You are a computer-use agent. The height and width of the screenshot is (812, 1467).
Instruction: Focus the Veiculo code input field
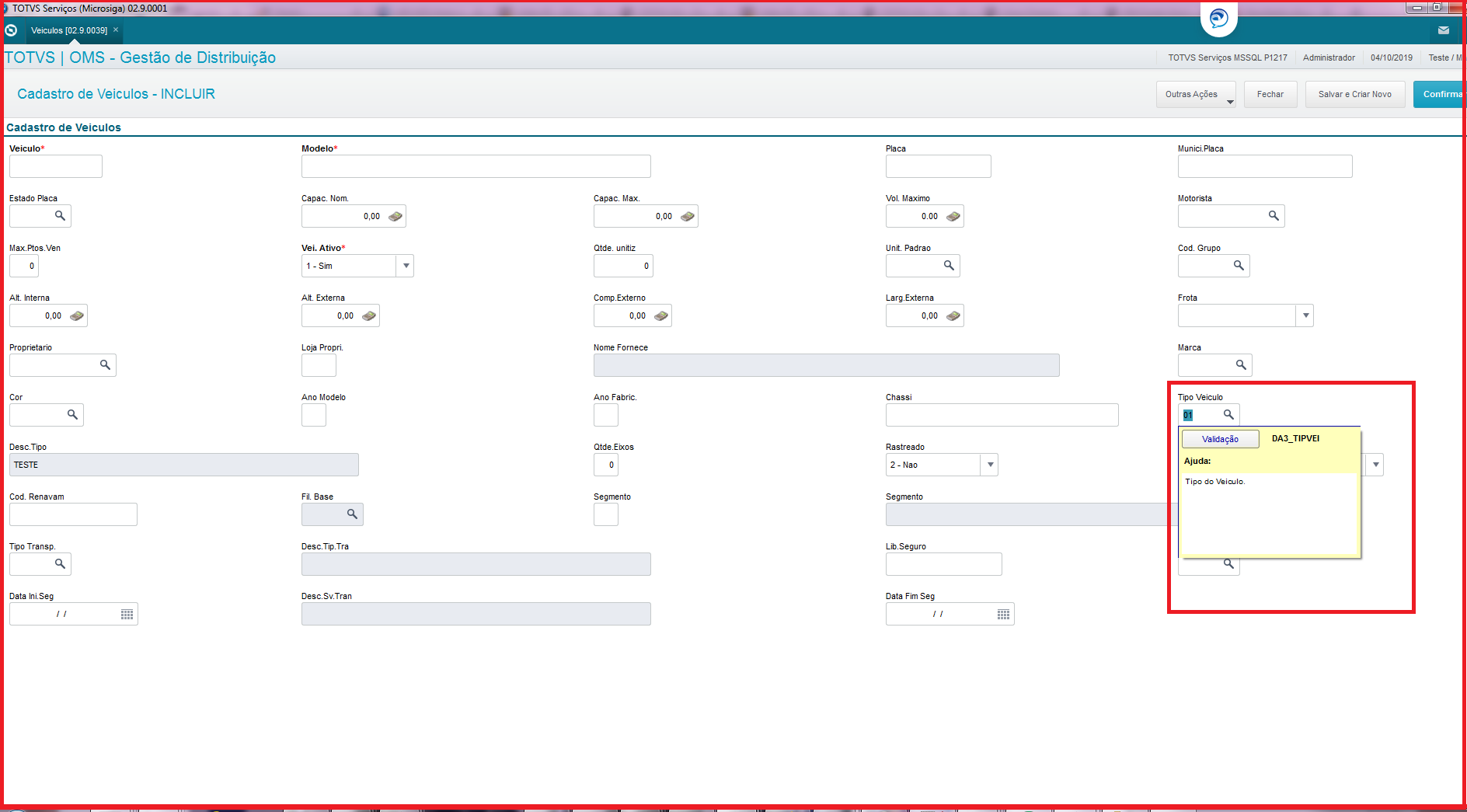coord(56,166)
